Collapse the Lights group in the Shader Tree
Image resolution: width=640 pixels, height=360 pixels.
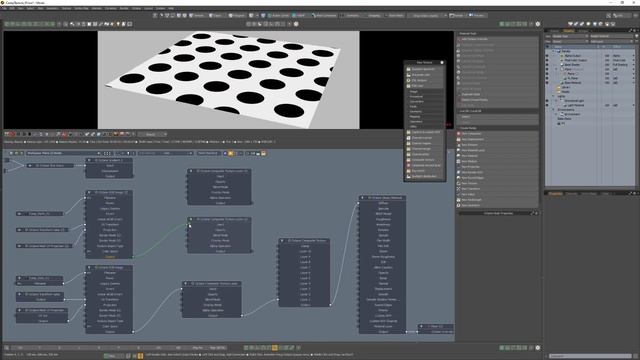(554, 96)
